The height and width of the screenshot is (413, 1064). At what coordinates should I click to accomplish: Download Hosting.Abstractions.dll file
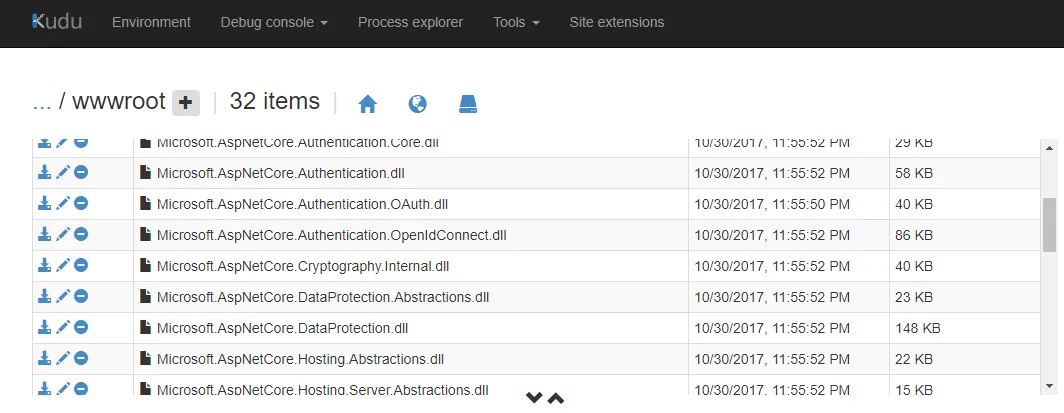click(x=44, y=357)
